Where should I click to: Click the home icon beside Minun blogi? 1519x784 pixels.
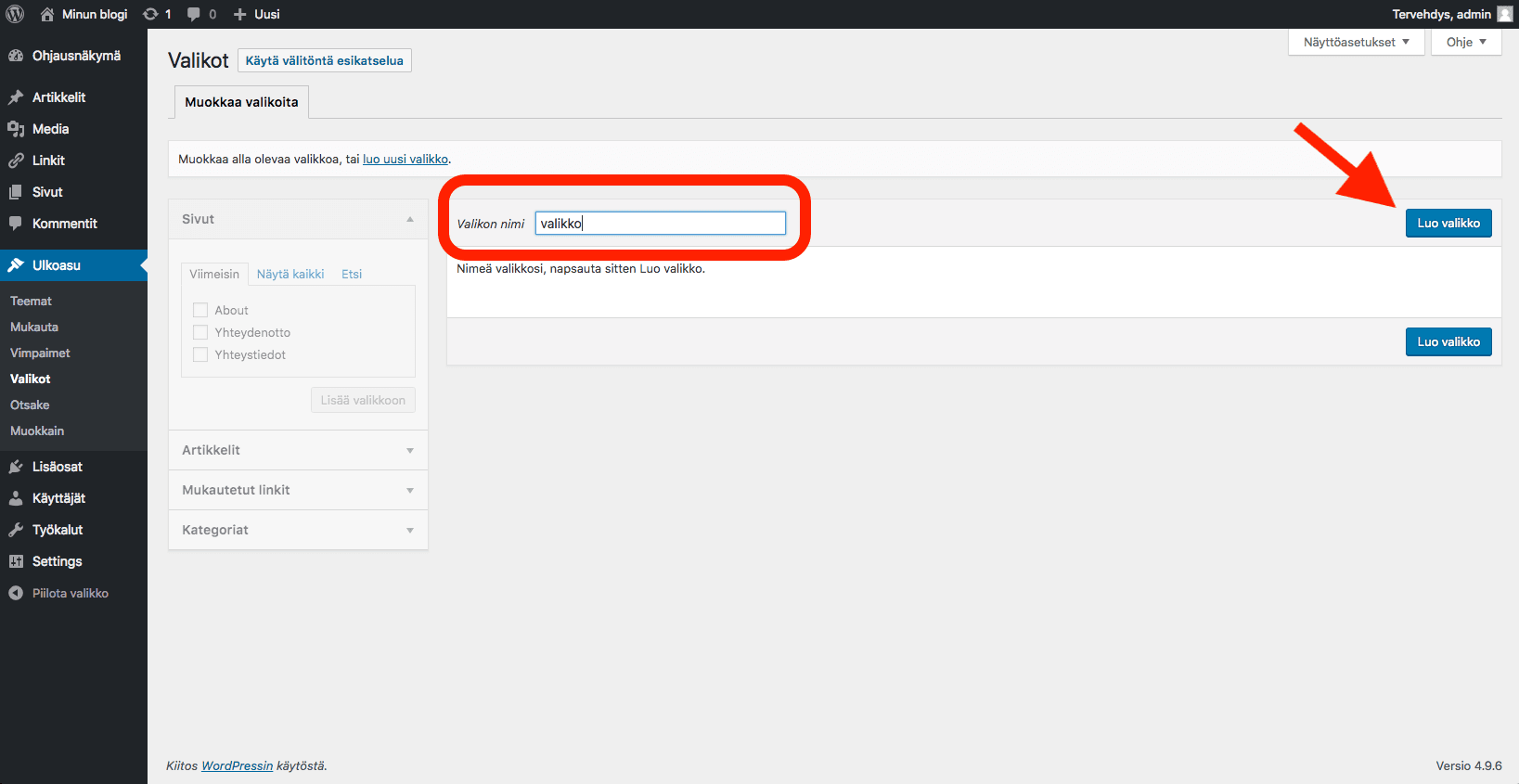click(47, 14)
